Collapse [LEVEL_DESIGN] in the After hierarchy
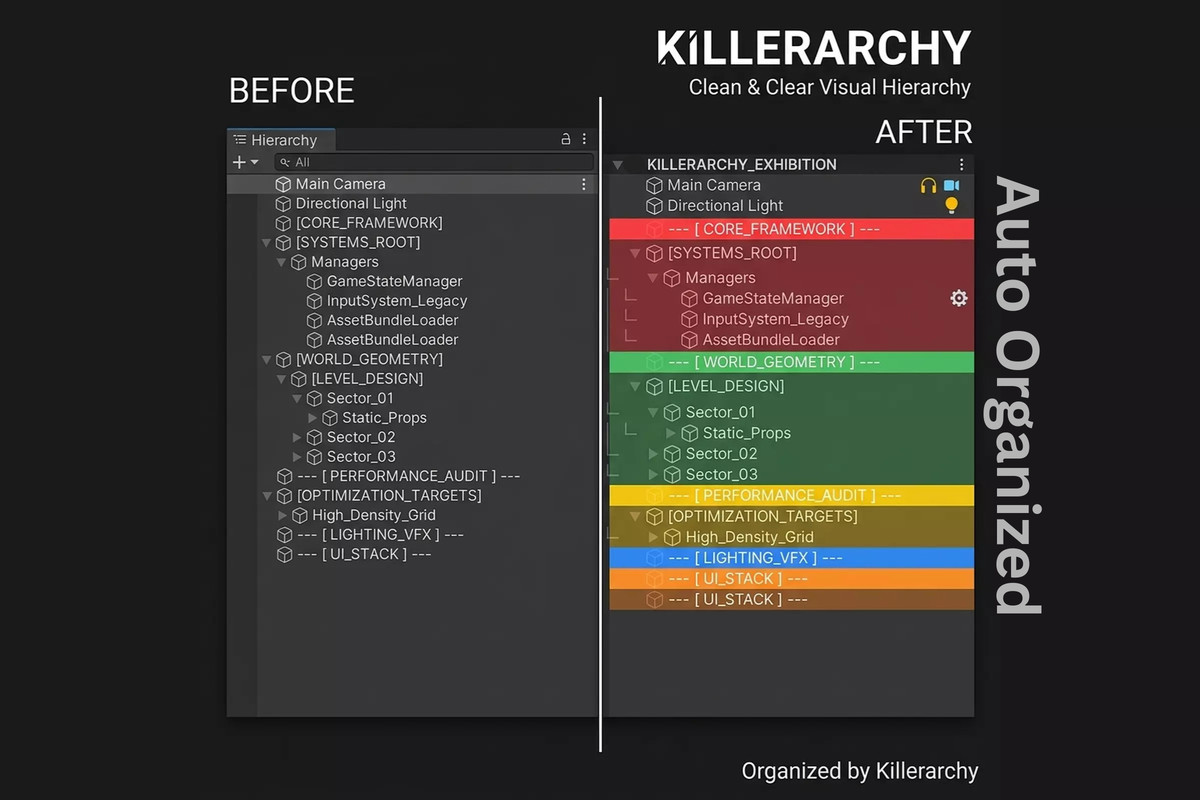Screen dimensions: 1200x800 pyautogui.click(x=635, y=386)
